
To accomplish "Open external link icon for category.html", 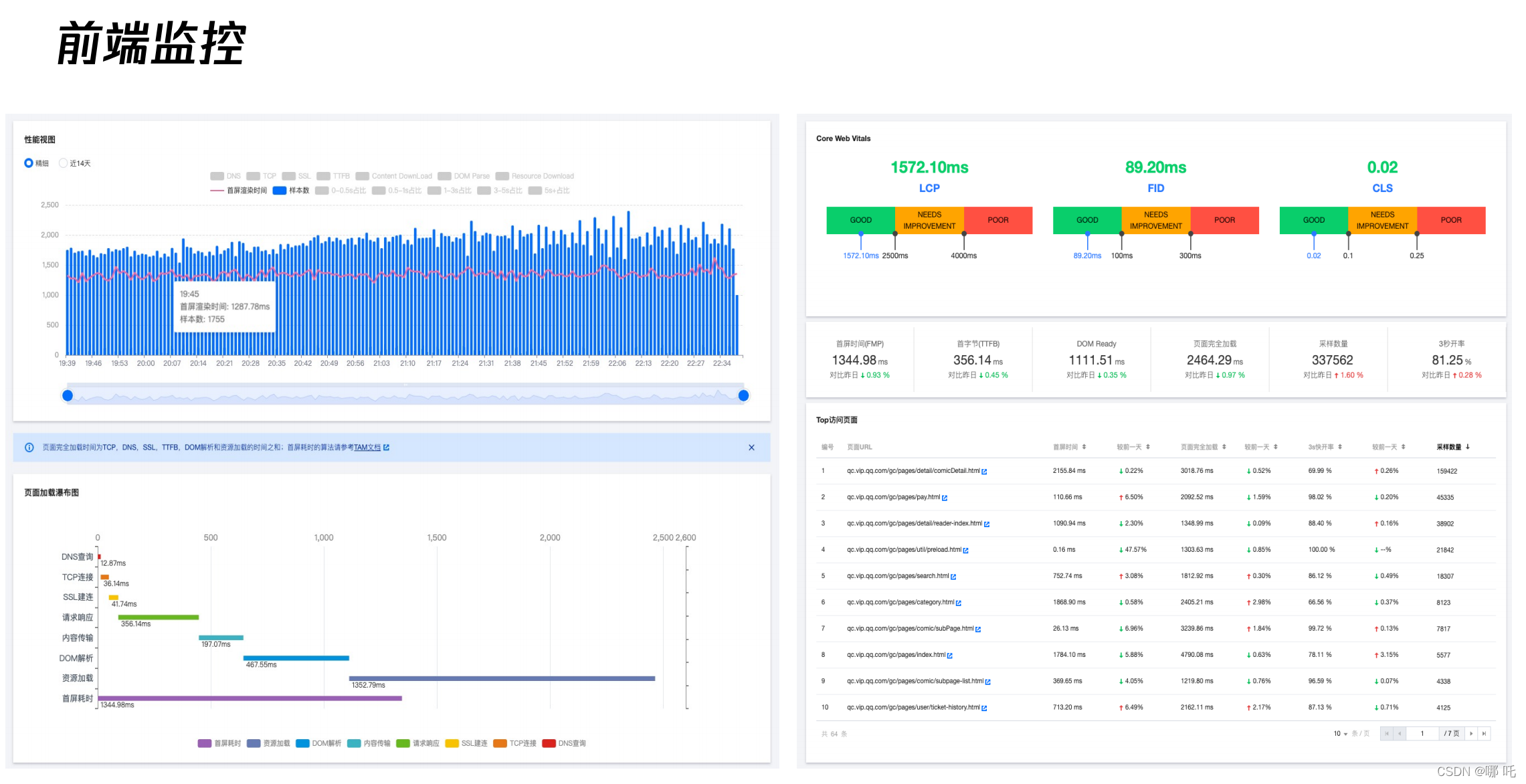I will [x=959, y=603].
